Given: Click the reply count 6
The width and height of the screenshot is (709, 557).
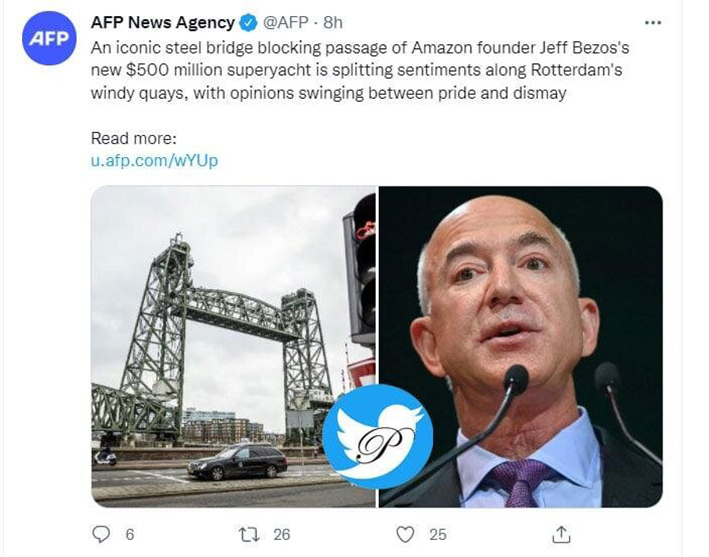Looking at the screenshot, I should [x=130, y=534].
